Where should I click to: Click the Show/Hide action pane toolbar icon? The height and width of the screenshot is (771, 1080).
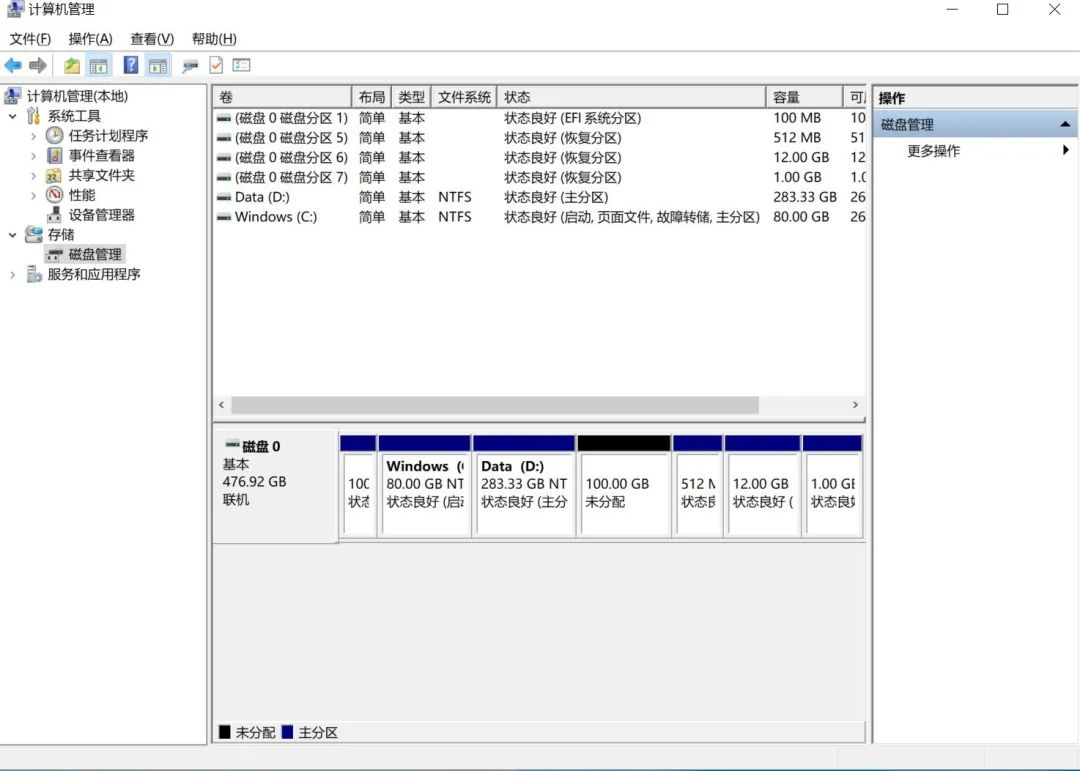(x=157, y=65)
